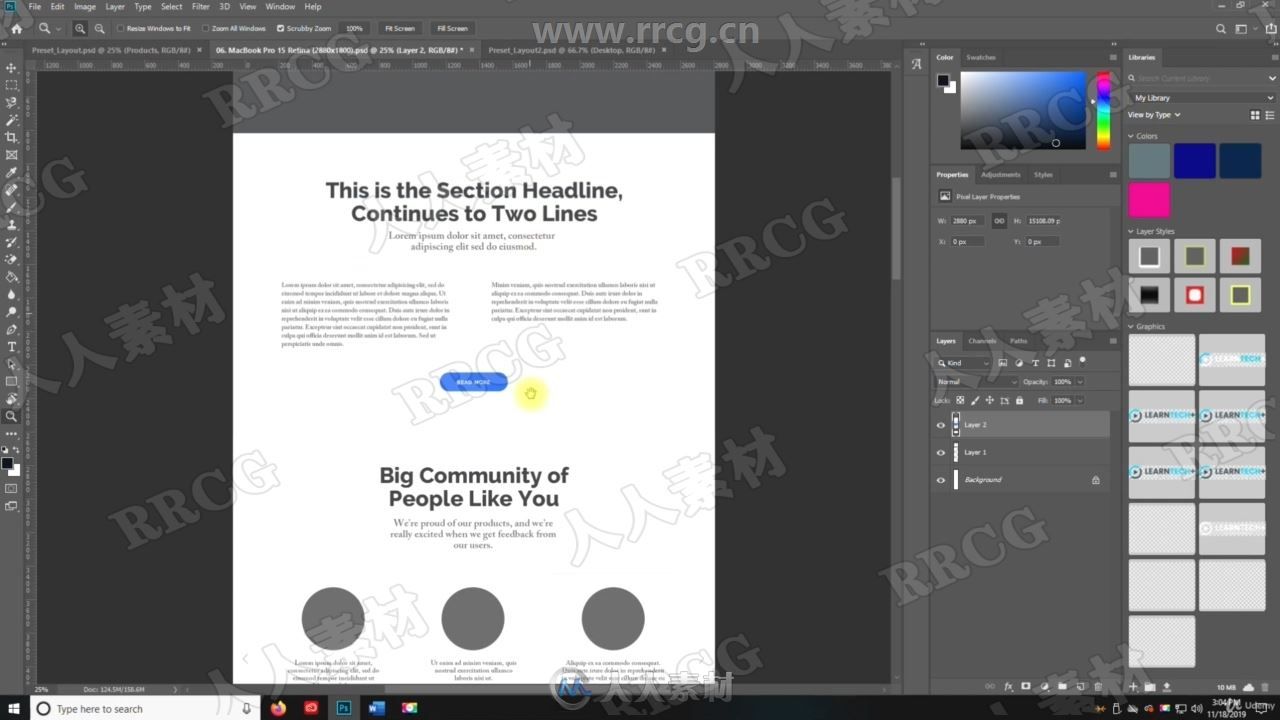Go to Photoshop Home screen icon

tap(15, 28)
